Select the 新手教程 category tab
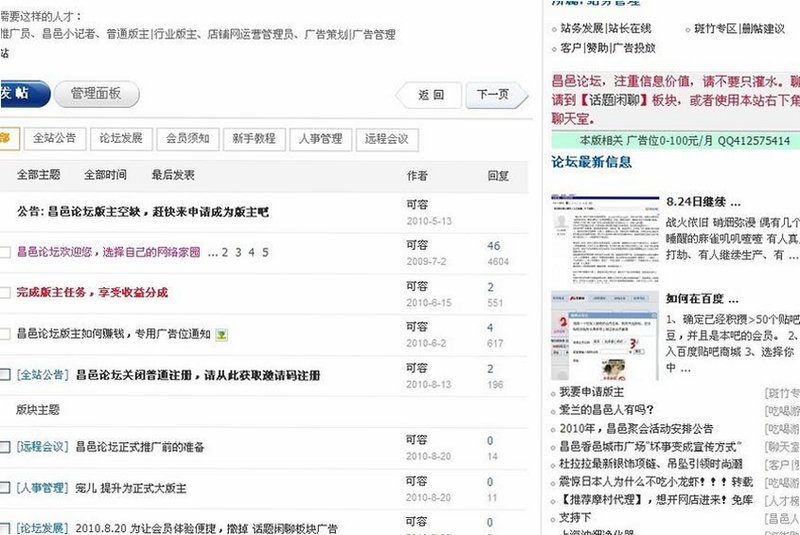The height and width of the screenshot is (535, 800). tap(254, 139)
